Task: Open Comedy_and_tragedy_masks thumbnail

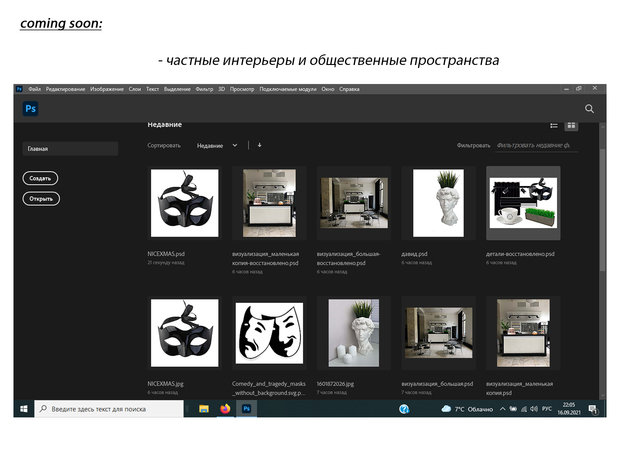Action: [269, 333]
